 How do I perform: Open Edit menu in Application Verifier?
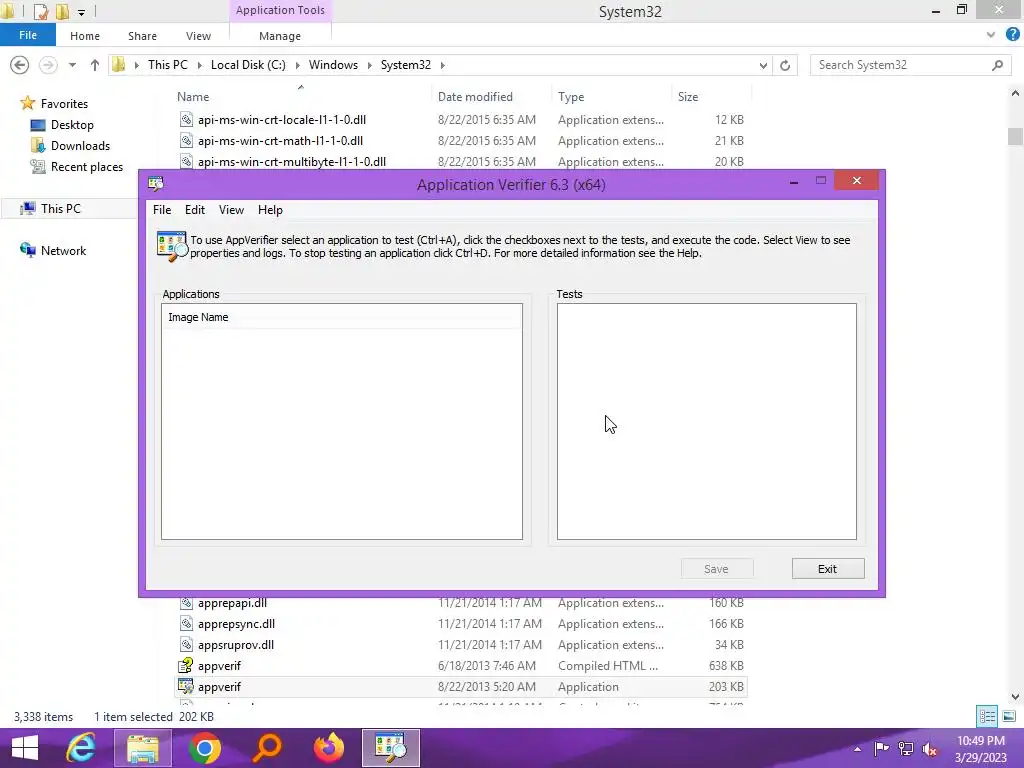195,210
